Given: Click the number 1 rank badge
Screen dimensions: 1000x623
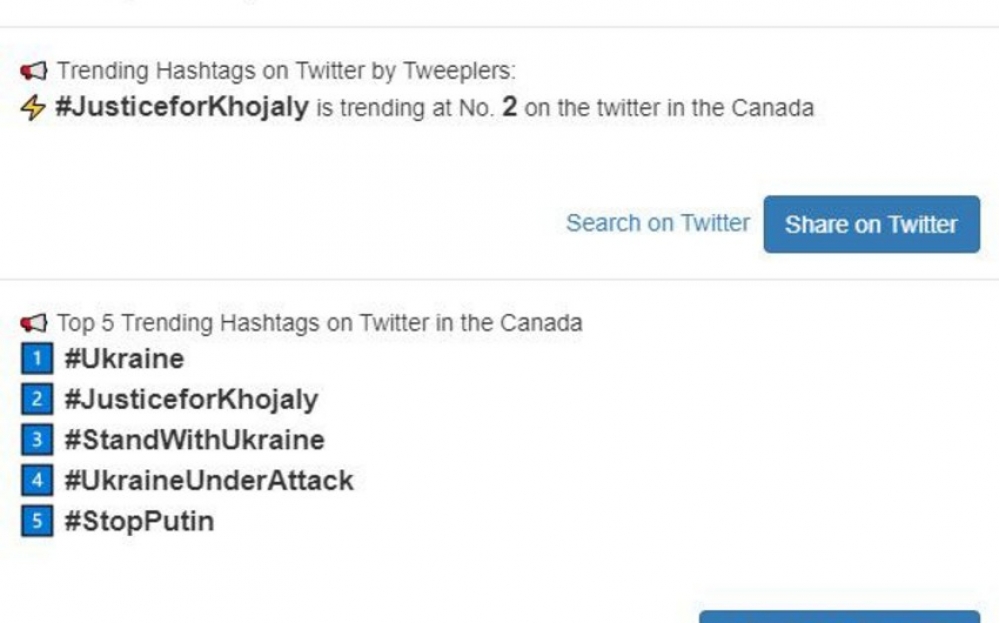Looking at the screenshot, I should click(x=36, y=358).
